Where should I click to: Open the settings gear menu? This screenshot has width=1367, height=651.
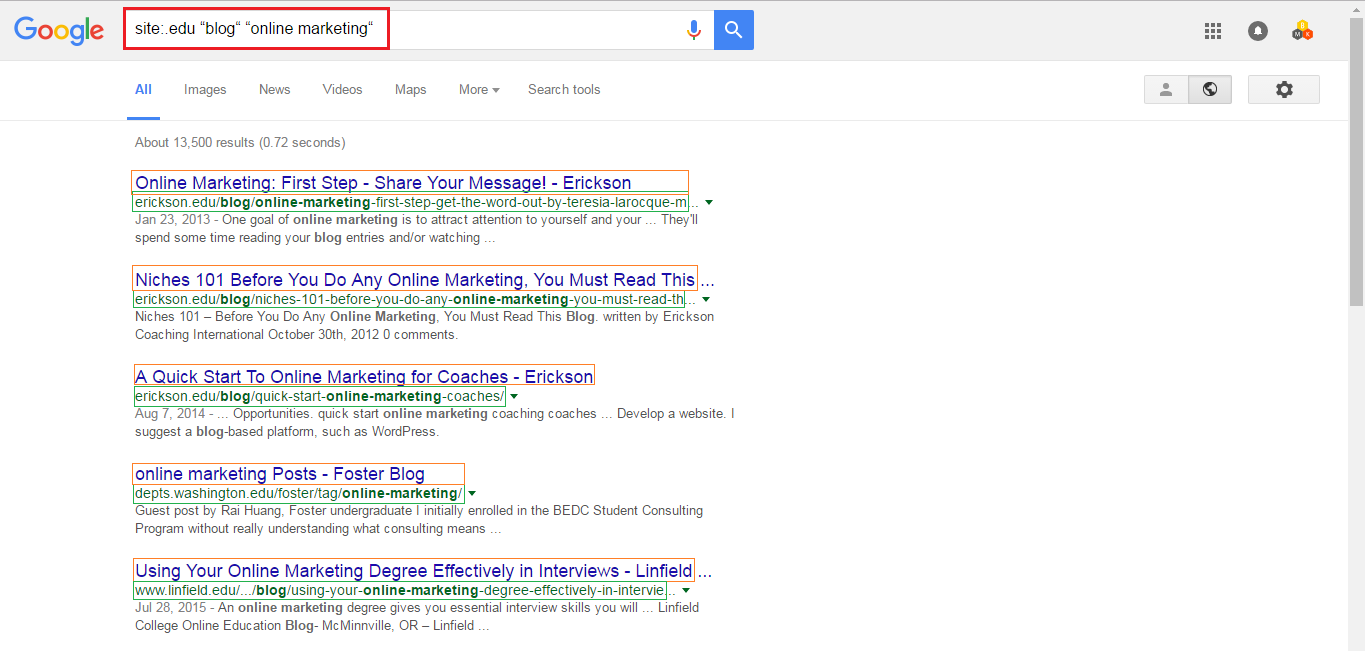point(1284,89)
